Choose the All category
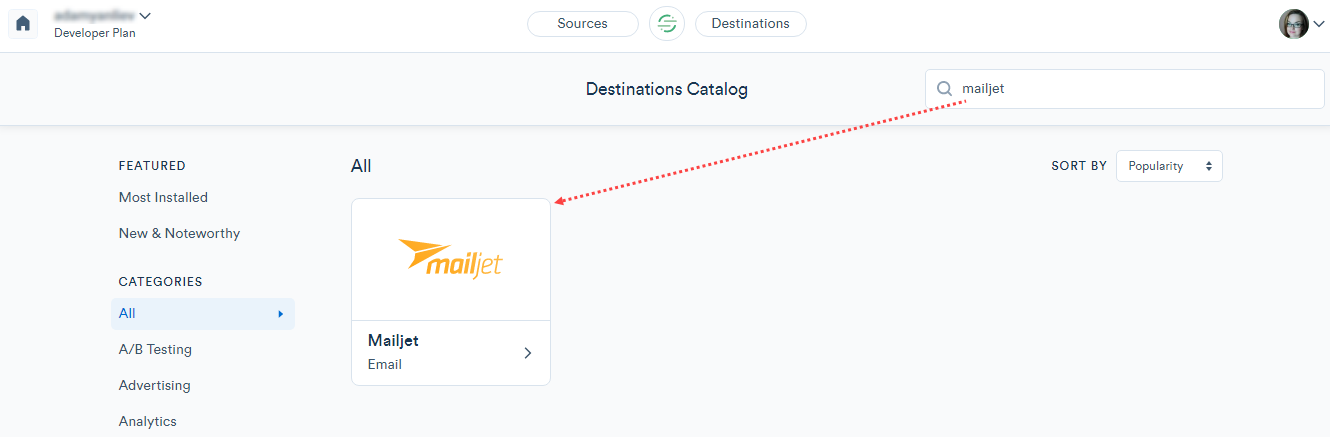 pyautogui.click(x=127, y=314)
